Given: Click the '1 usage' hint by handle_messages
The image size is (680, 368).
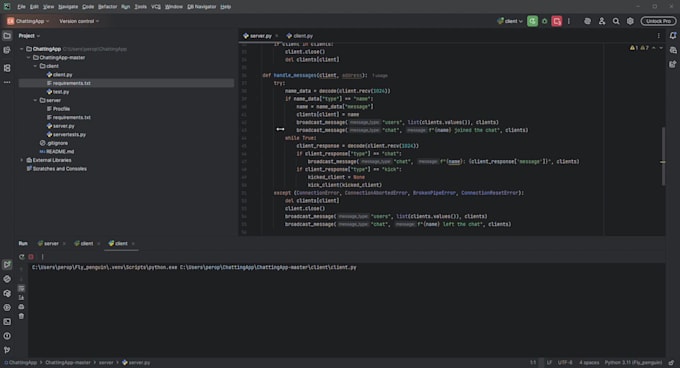Looking at the screenshot, I should point(379,75).
